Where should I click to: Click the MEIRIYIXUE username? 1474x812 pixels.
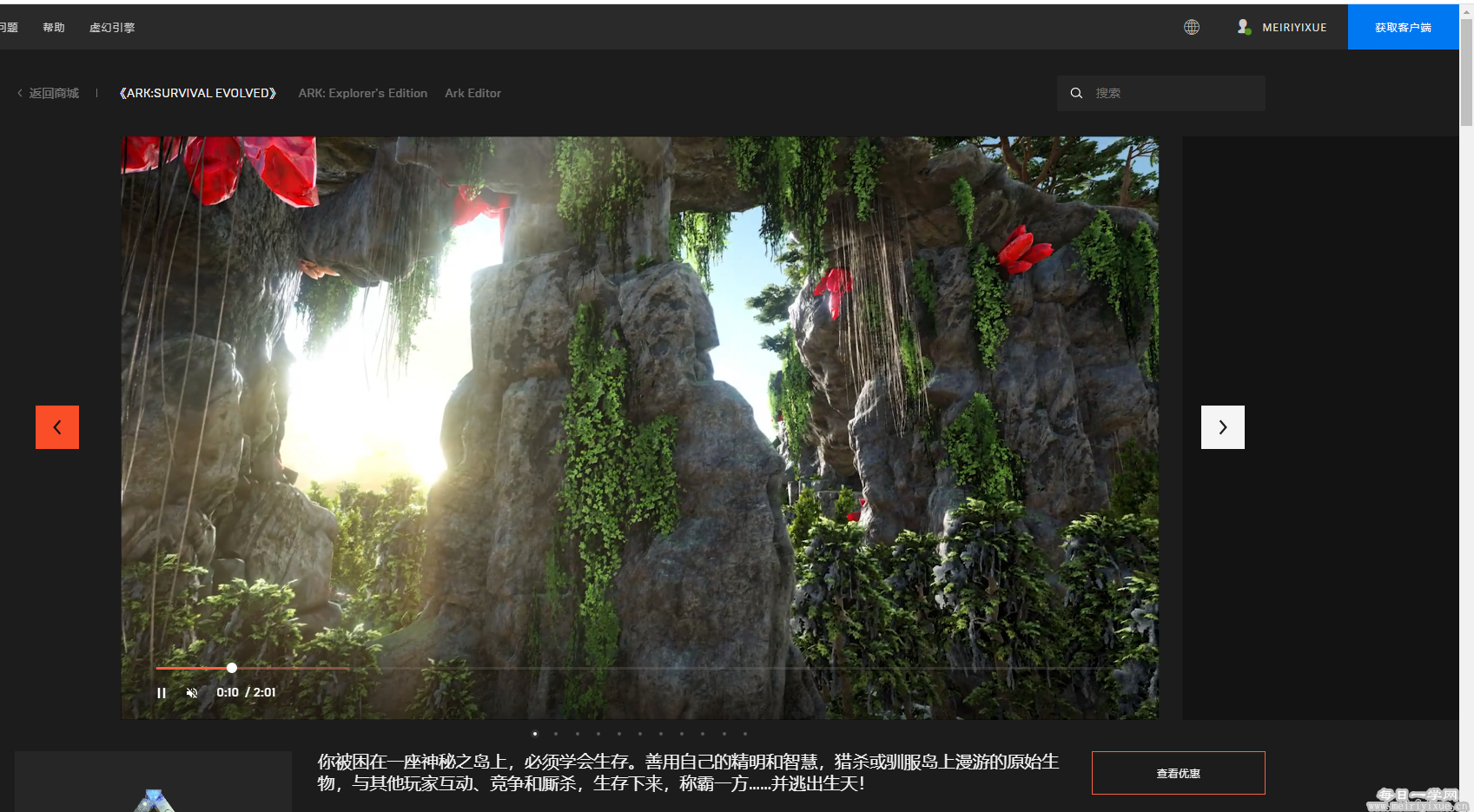pyautogui.click(x=1294, y=28)
